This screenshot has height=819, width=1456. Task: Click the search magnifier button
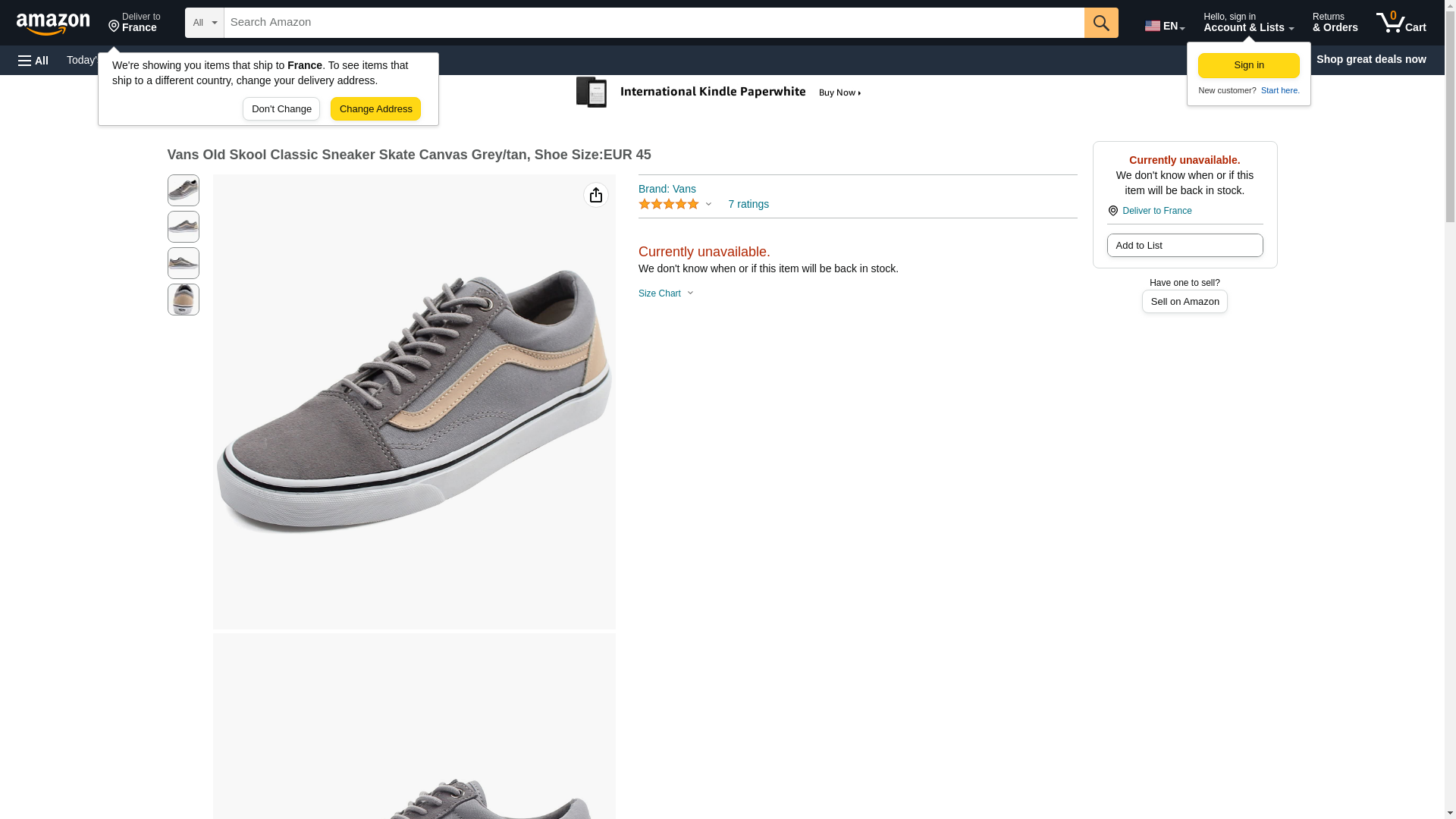tap(1100, 23)
